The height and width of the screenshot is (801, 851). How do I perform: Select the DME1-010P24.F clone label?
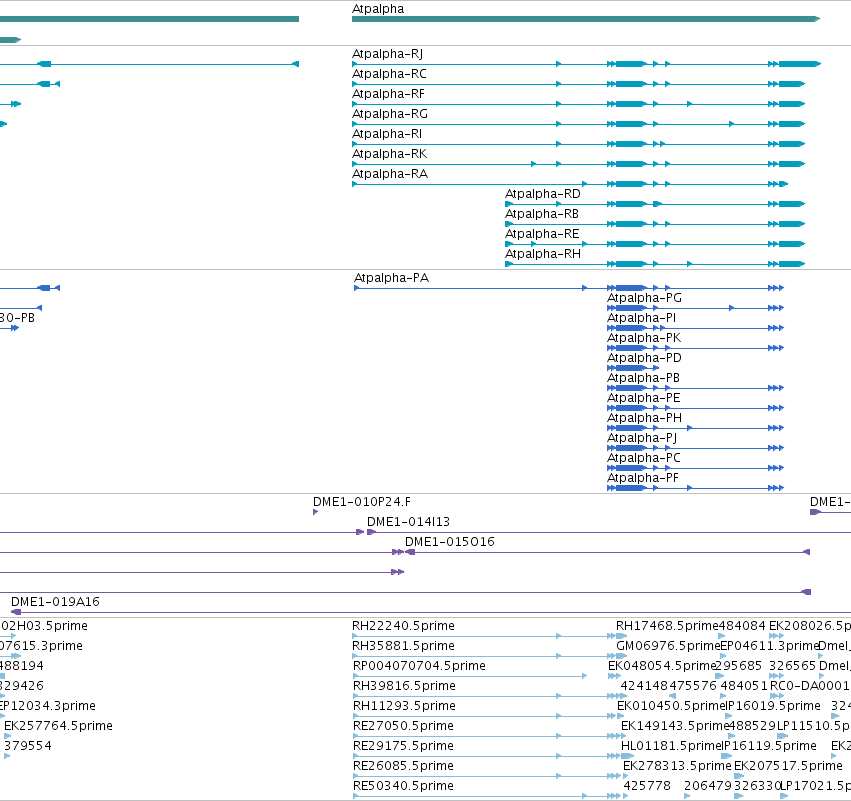(x=362, y=502)
